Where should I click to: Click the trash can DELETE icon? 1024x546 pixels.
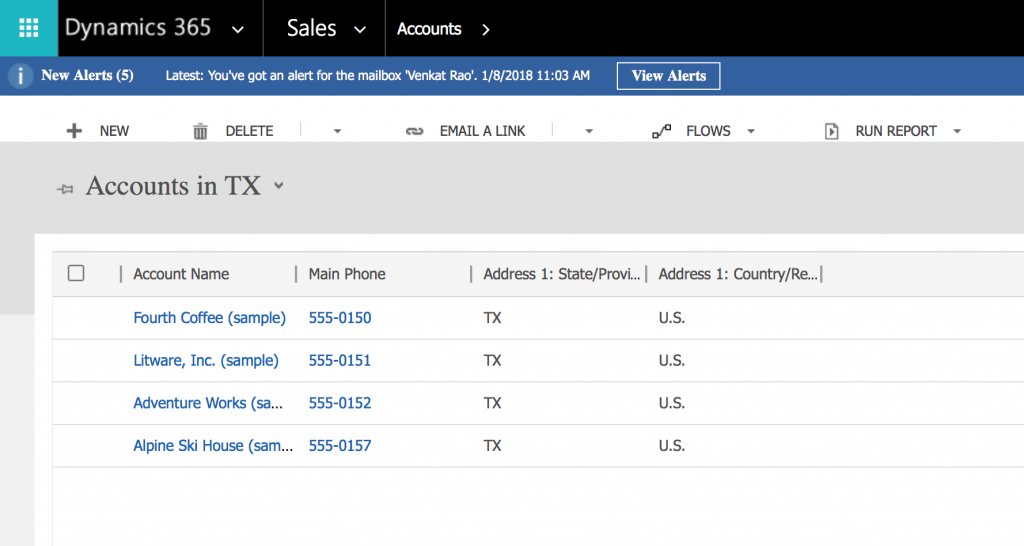[200, 131]
